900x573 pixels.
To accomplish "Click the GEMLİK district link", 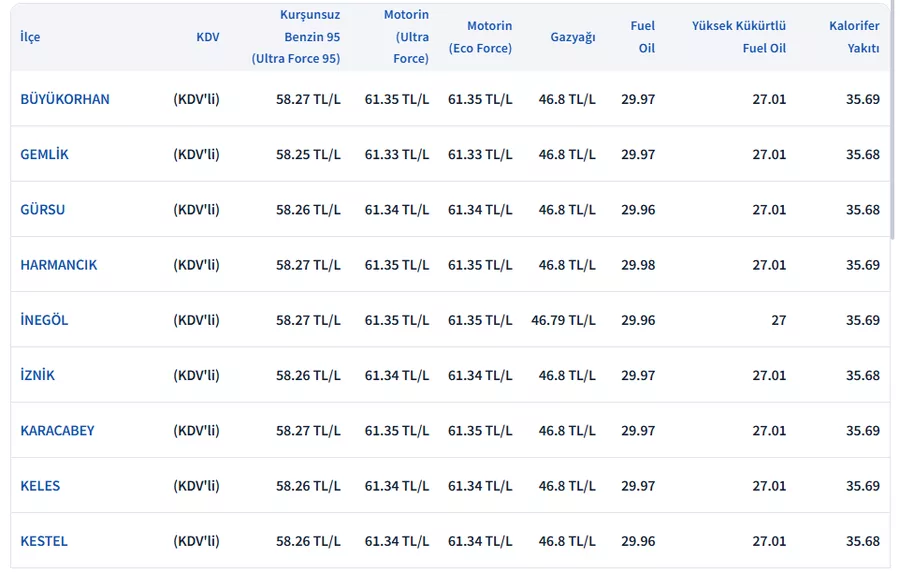I will [45, 155].
